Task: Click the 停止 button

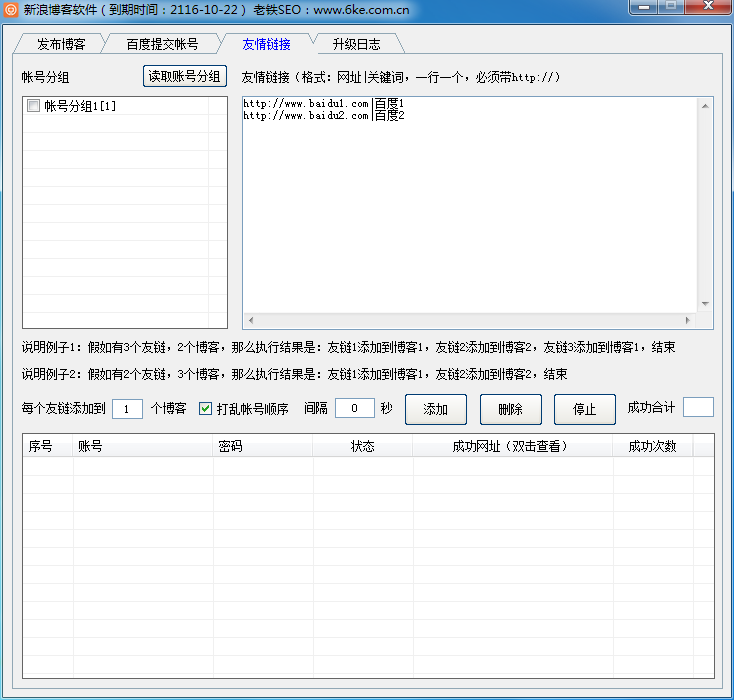Action: tap(584, 409)
